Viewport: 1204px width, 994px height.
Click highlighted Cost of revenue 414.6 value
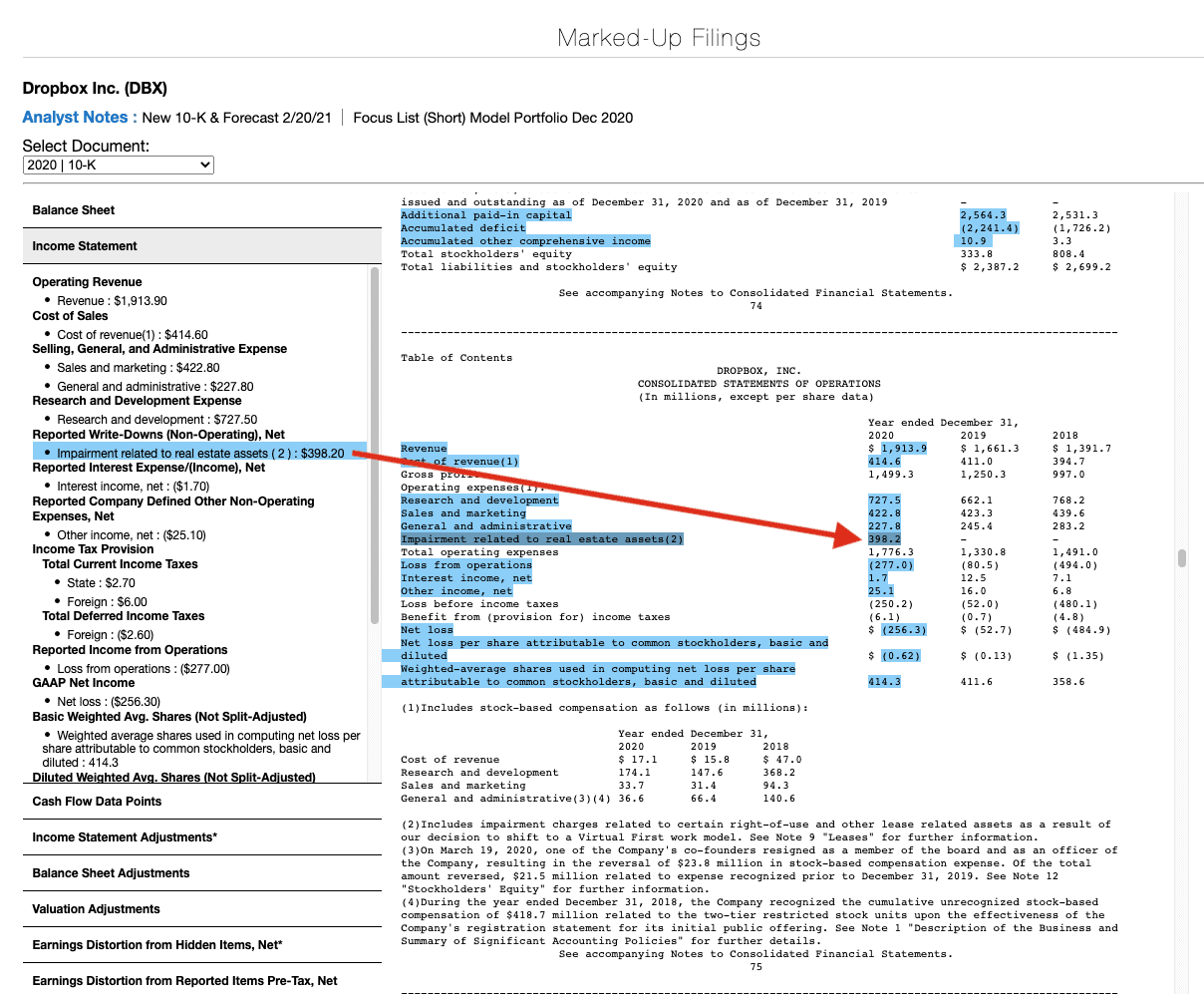[x=884, y=462]
